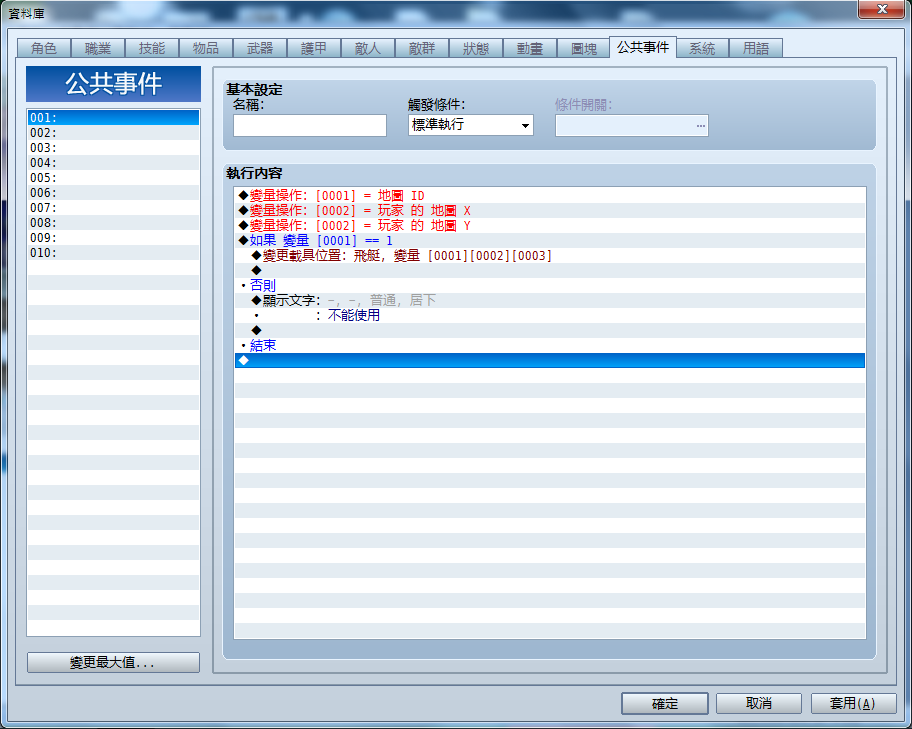Switch to the 圖塊 tab

[584, 48]
